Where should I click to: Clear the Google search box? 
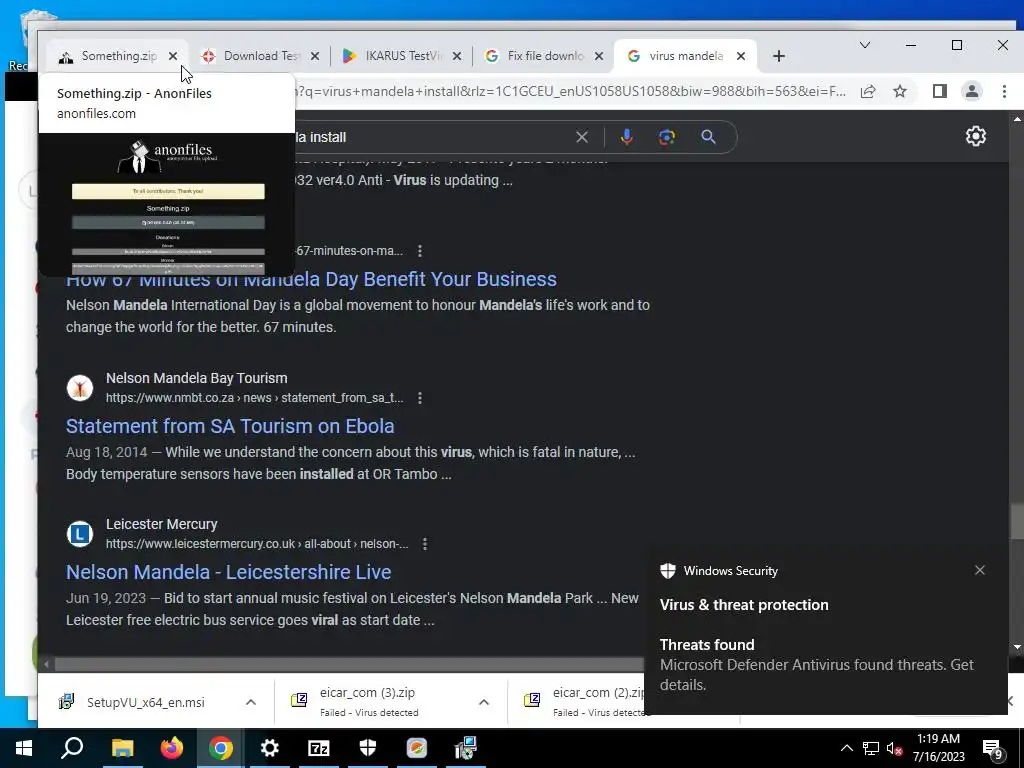pyautogui.click(x=582, y=137)
